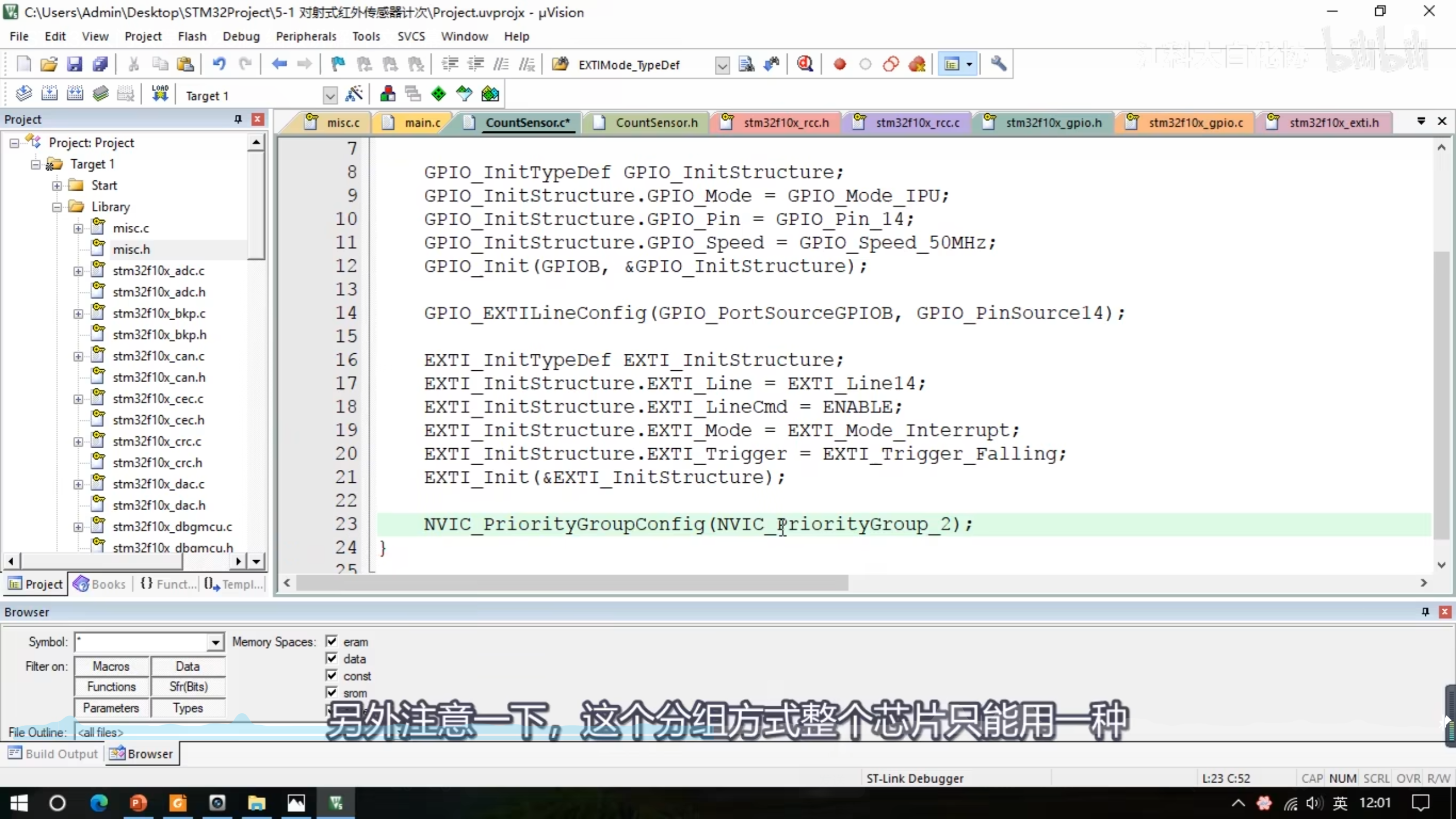The width and height of the screenshot is (1456, 819).
Task: Click the Macros filter button
Action: point(111,666)
